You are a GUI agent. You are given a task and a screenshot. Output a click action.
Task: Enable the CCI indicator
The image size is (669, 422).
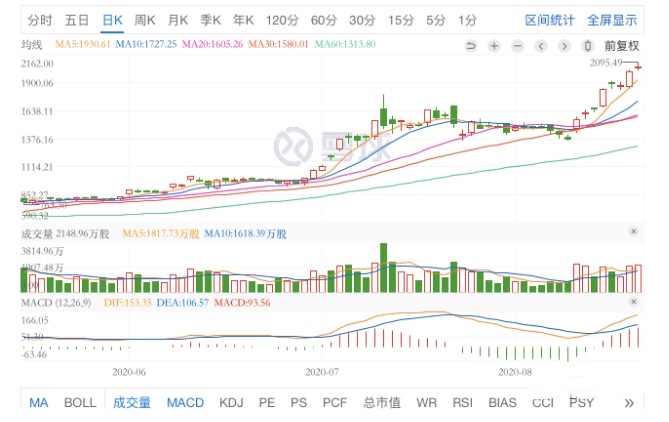[542, 403]
